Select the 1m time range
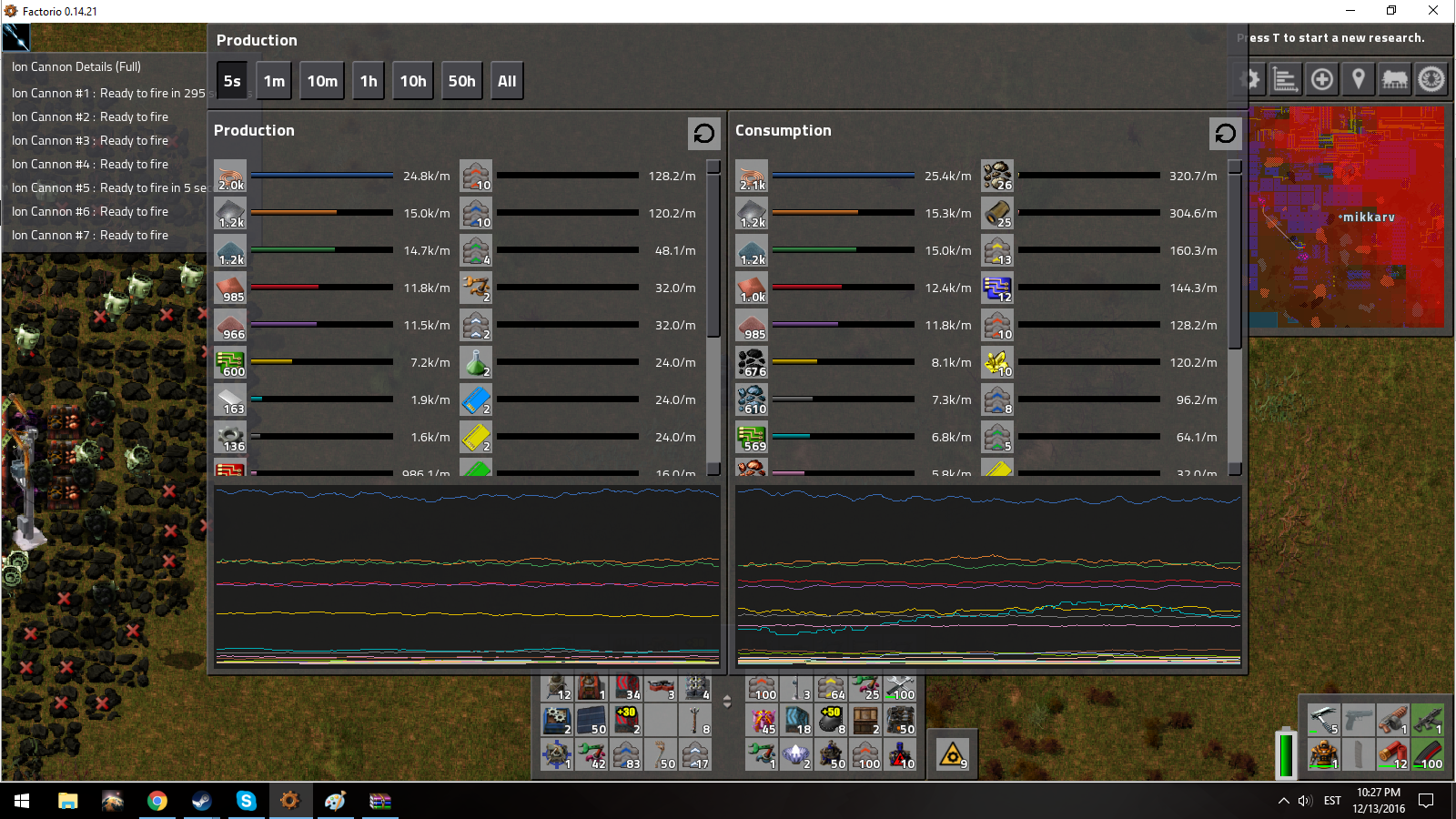The height and width of the screenshot is (819, 1456). [x=274, y=81]
